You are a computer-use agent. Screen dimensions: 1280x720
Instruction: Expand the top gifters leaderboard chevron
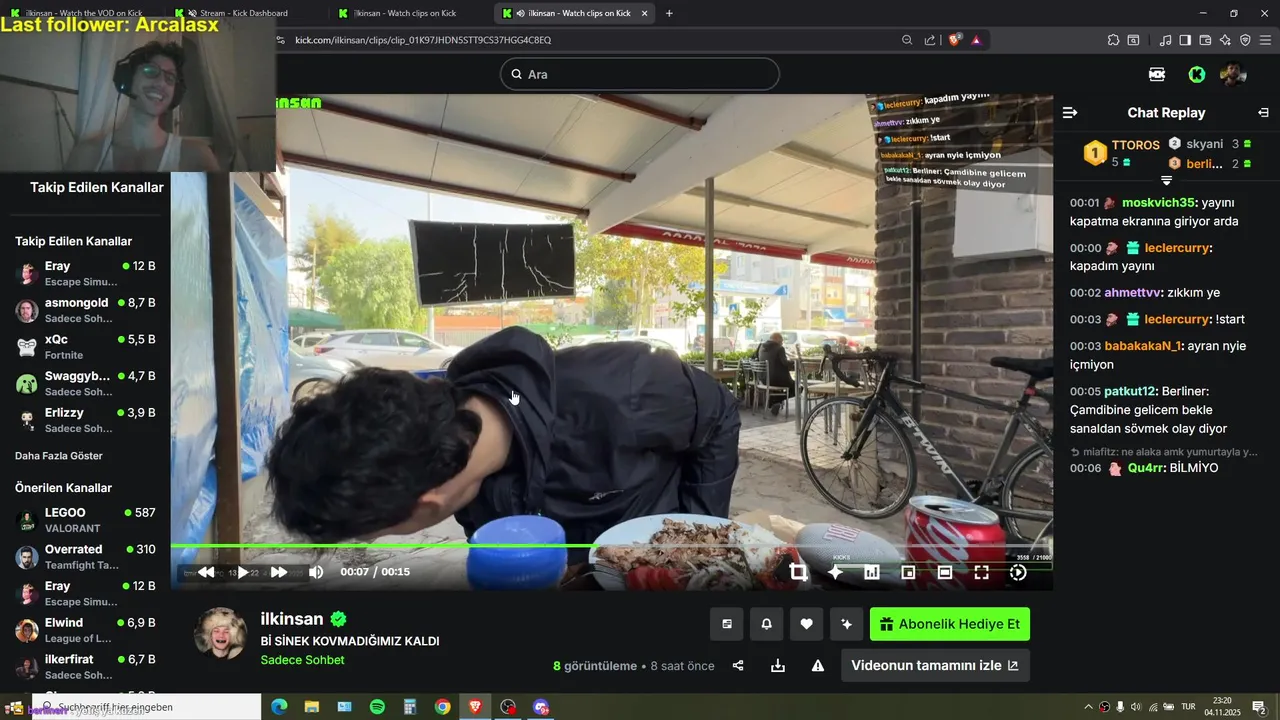[1166, 180]
